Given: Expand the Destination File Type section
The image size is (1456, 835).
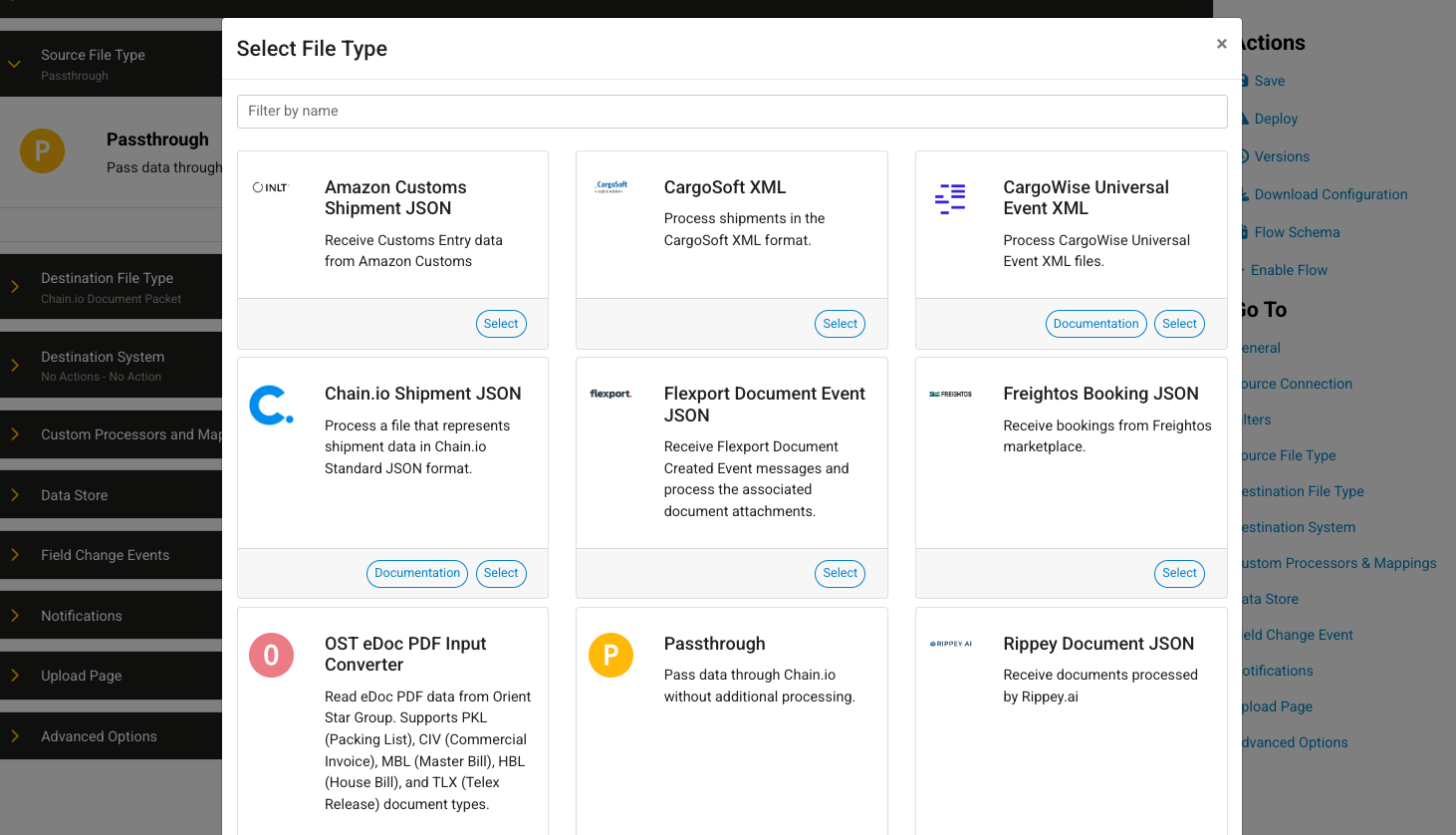Looking at the screenshot, I should pos(15,287).
